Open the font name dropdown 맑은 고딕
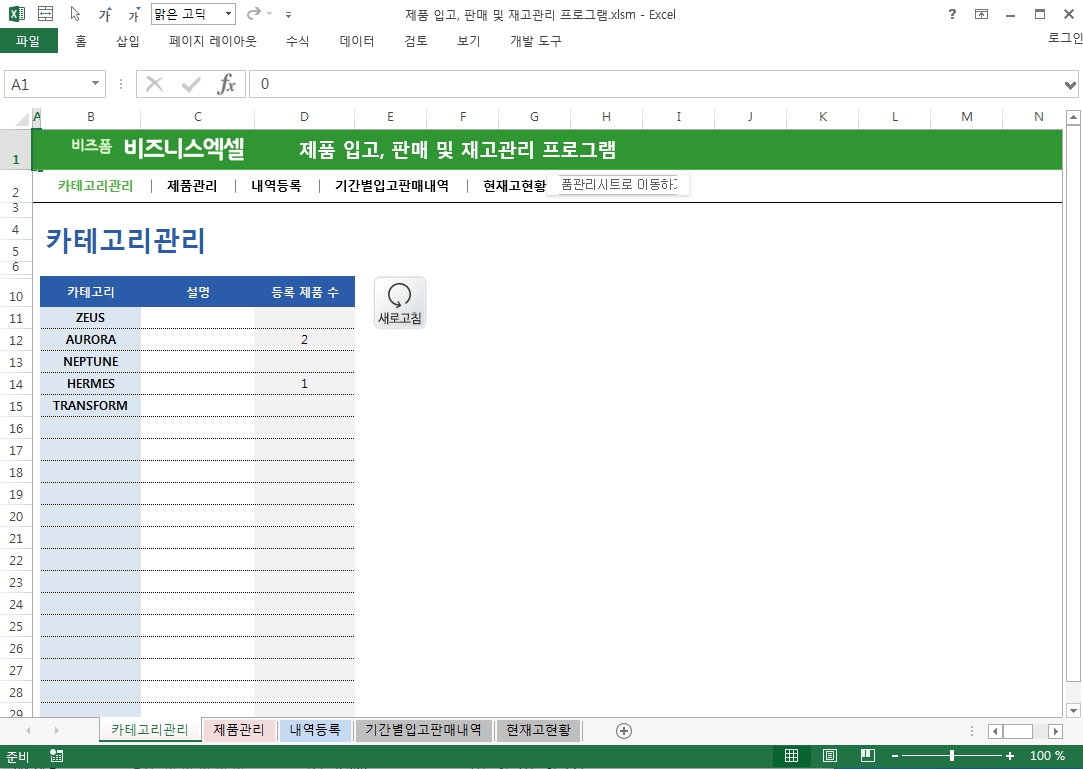 click(x=229, y=15)
